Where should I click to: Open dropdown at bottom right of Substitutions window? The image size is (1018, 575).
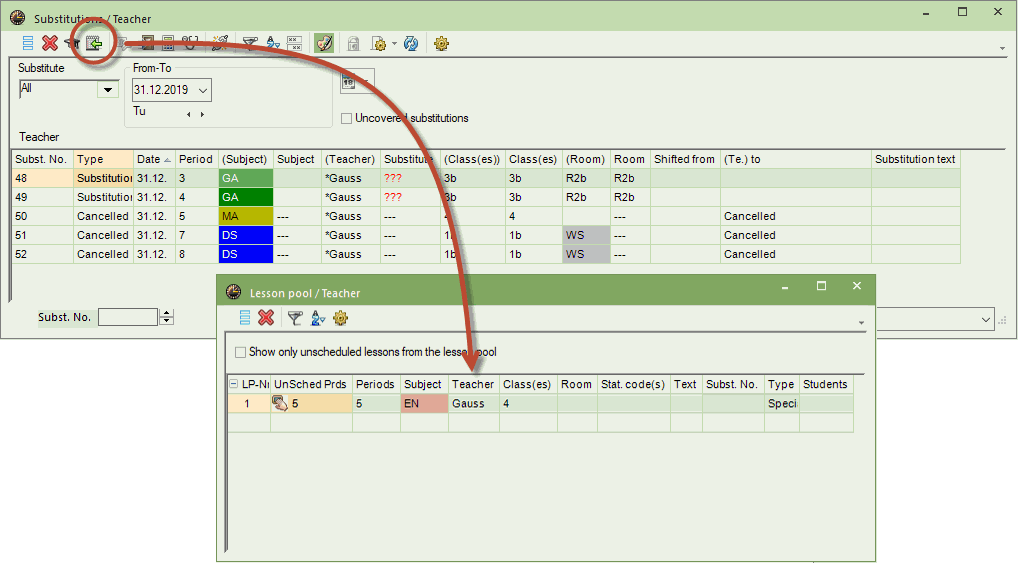(x=986, y=319)
